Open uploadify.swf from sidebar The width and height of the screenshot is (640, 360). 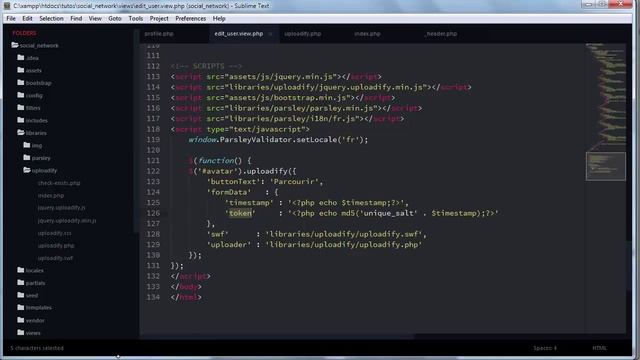pyautogui.click(x=56, y=258)
